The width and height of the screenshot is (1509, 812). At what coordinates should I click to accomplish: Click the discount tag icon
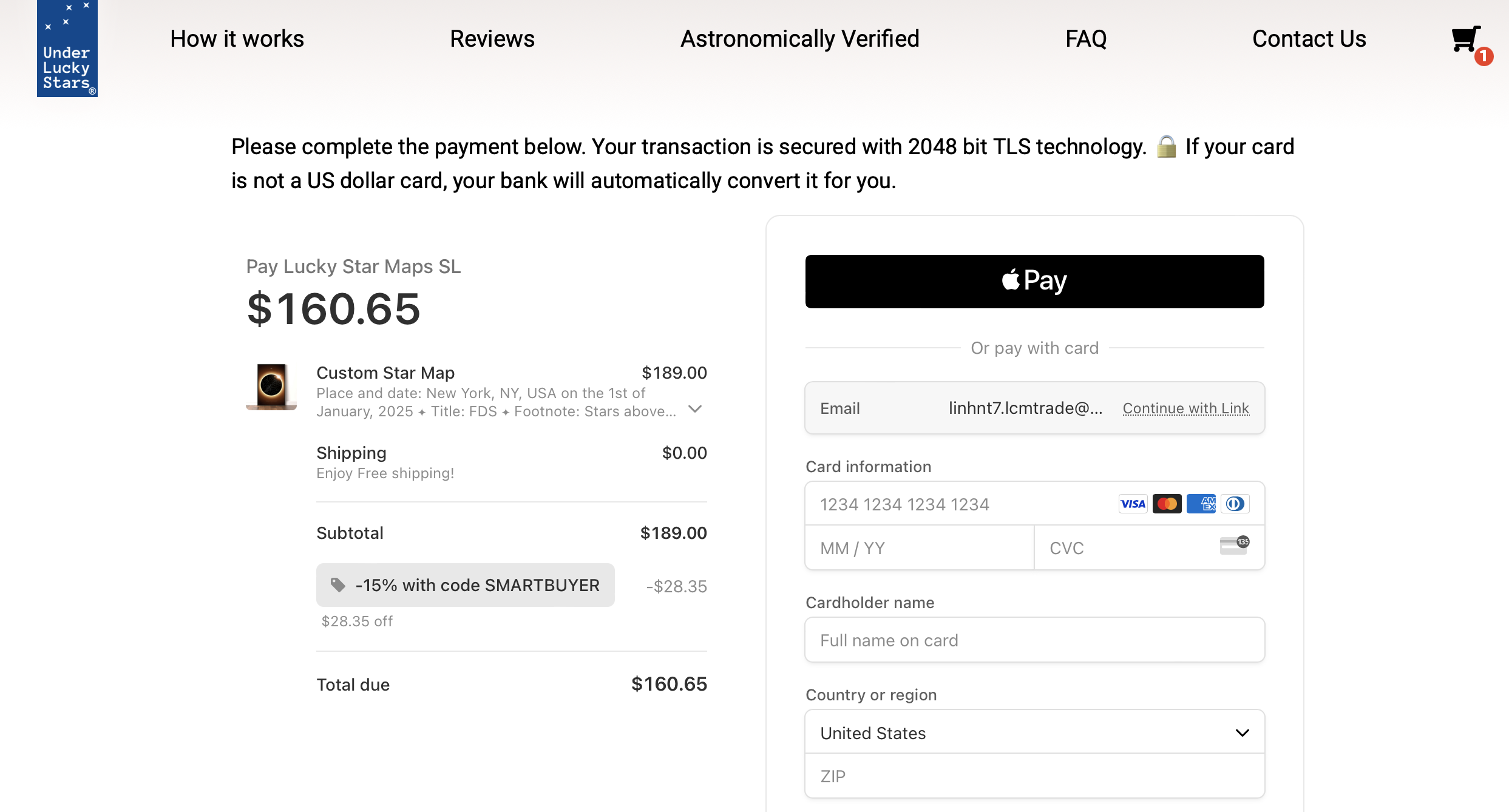(x=338, y=585)
